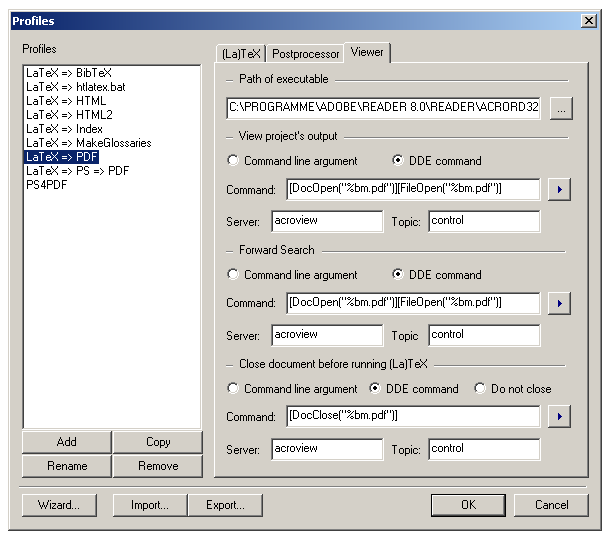The height and width of the screenshot is (538, 606).
Task: Click the Export... button
Action: point(225,505)
